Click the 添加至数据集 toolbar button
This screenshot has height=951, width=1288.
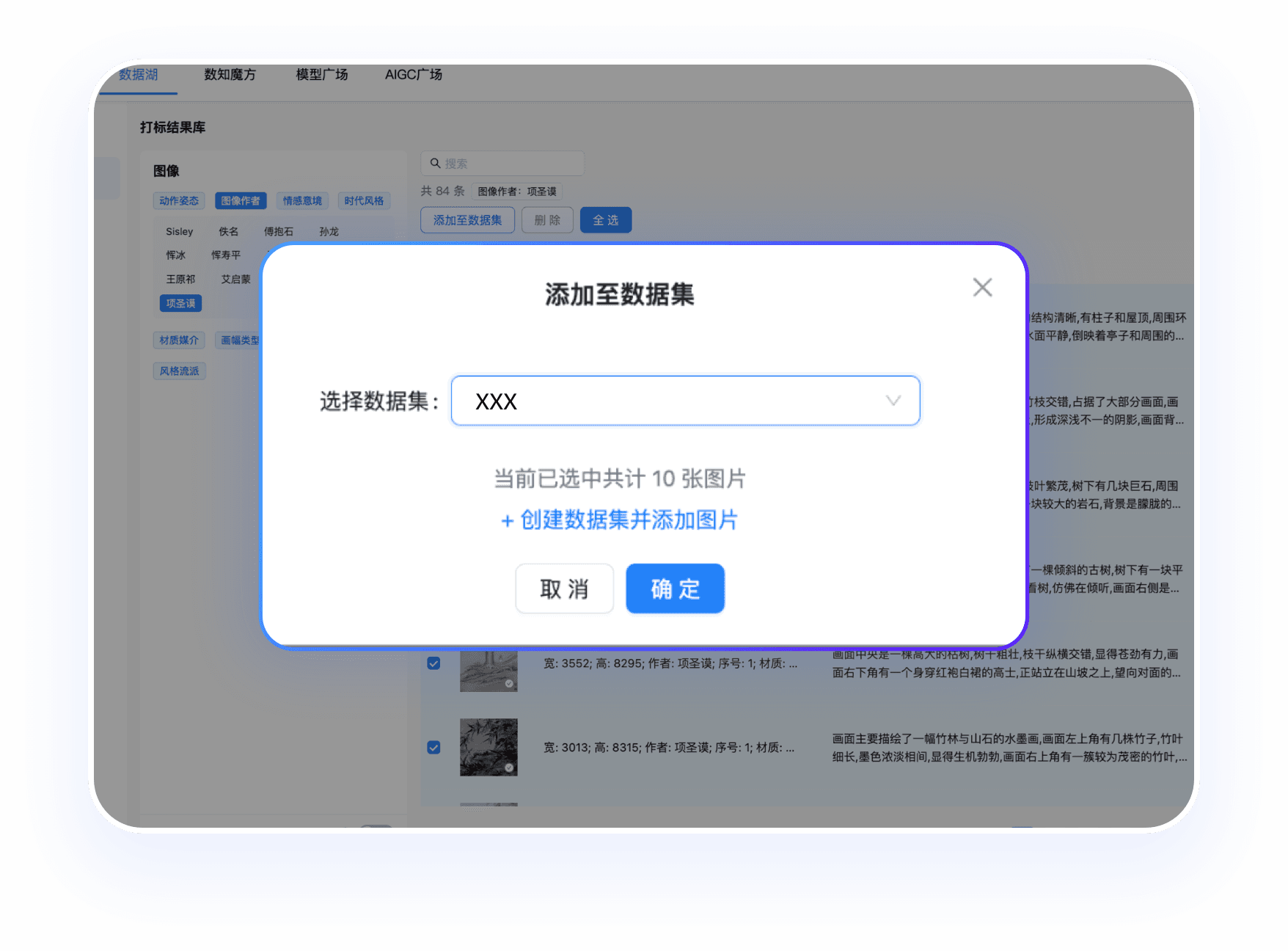[467, 220]
